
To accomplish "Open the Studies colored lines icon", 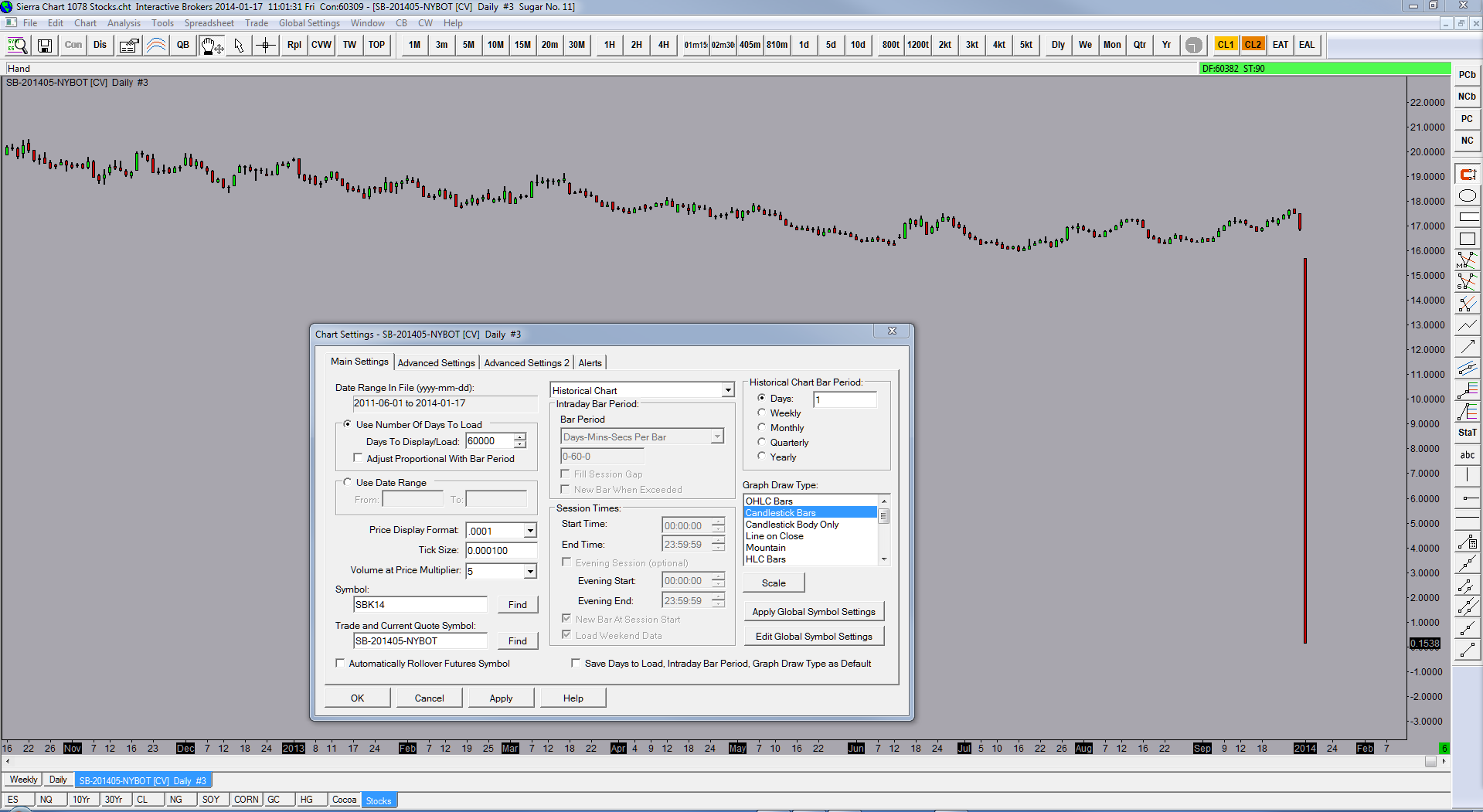I will click(x=156, y=46).
